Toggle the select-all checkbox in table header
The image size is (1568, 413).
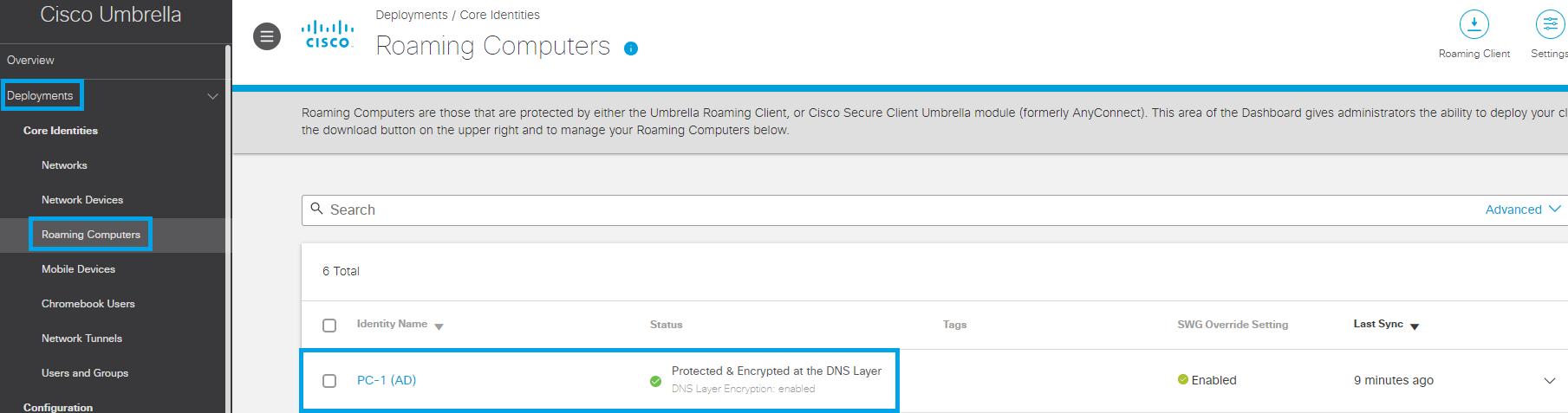tap(329, 326)
